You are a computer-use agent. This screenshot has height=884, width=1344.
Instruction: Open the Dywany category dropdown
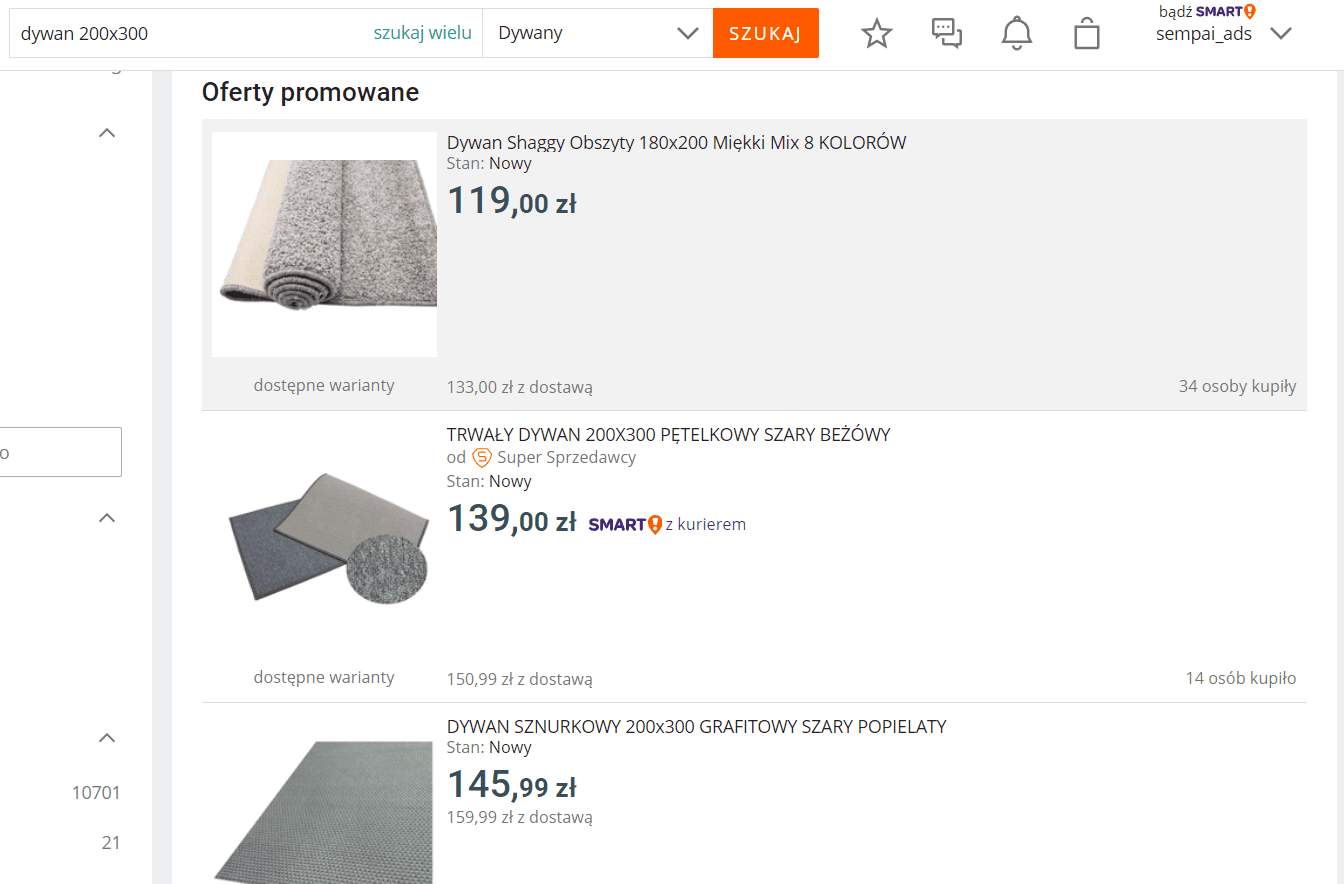[598, 33]
